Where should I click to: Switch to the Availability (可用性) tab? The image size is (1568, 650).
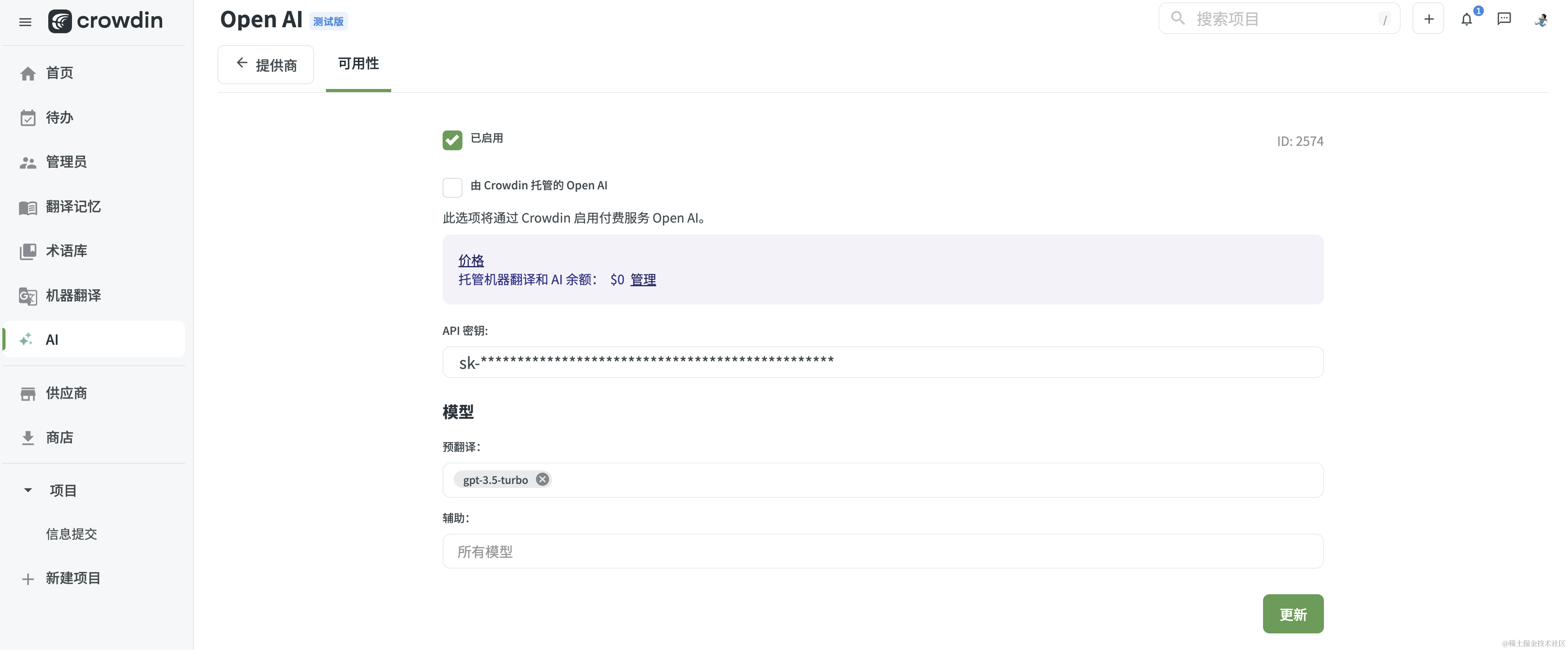click(358, 64)
